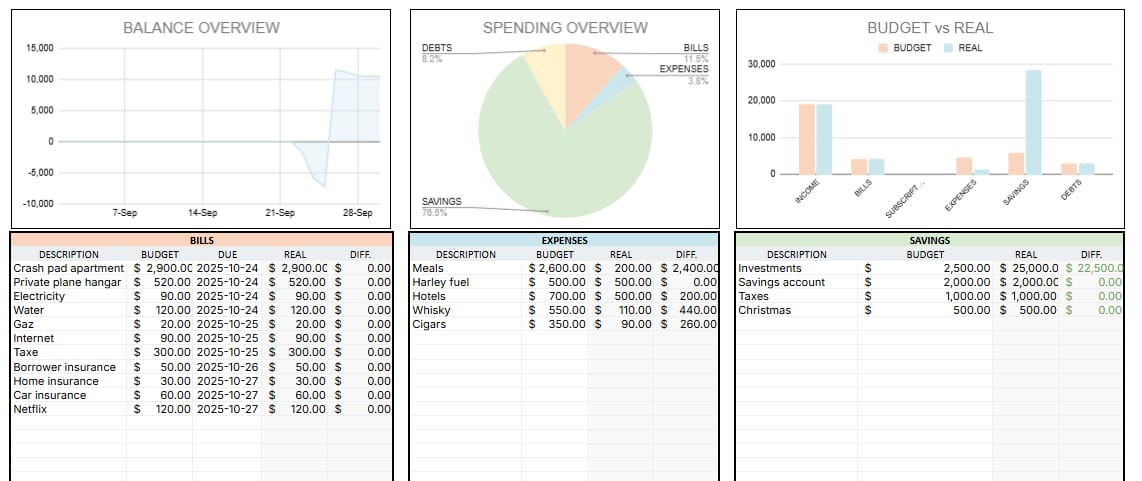Click the BUDGET legend color swatch
This screenshot has width=1142, height=481.
(883, 48)
